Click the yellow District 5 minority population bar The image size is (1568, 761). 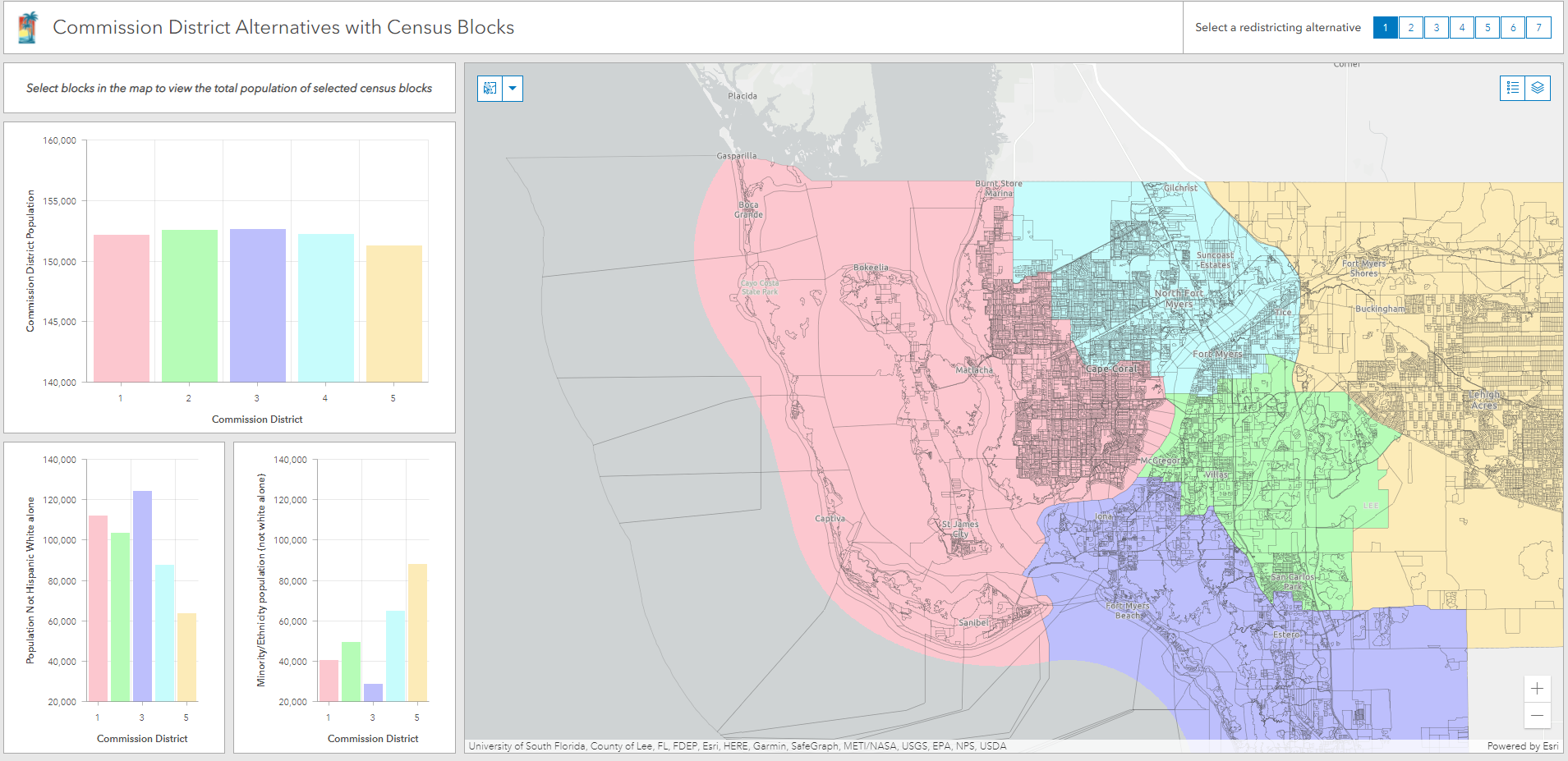click(417, 632)
